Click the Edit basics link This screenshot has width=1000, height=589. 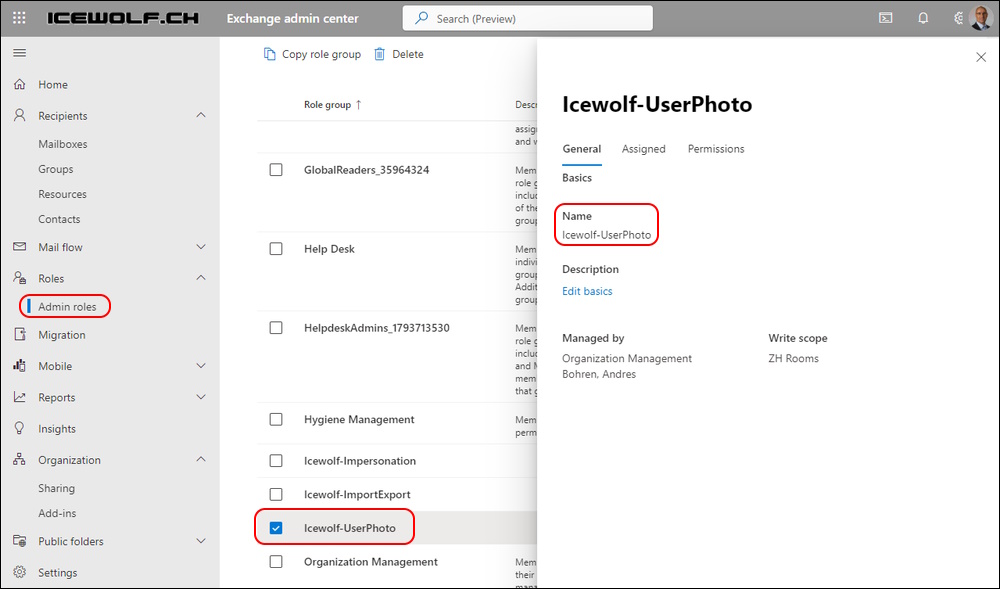[587, 291]
